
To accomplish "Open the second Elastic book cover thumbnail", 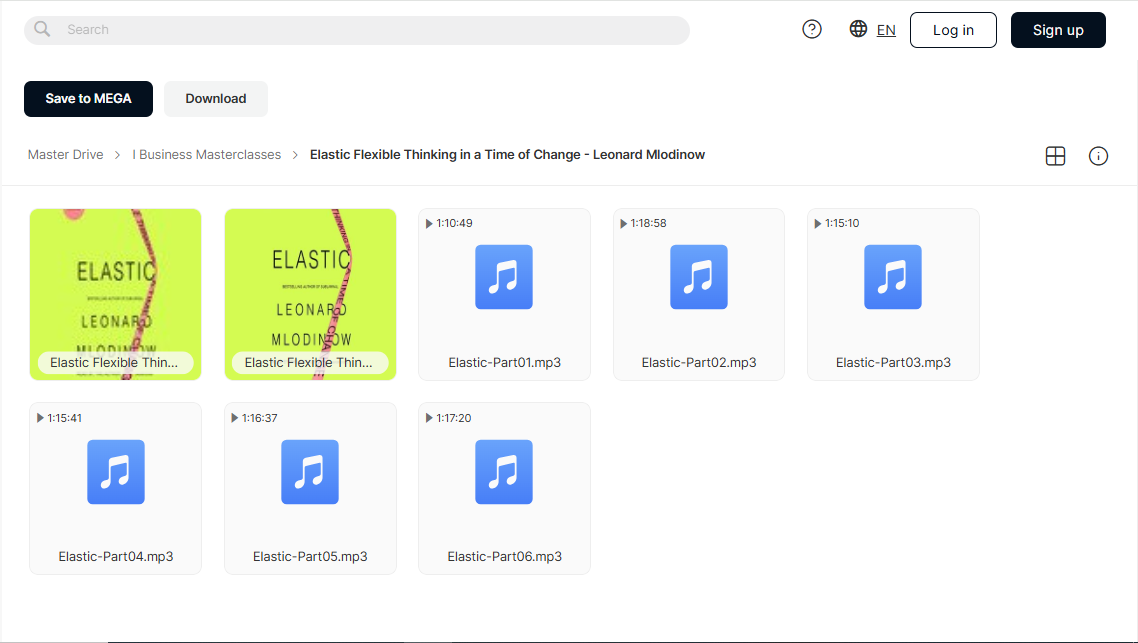I will (x=310, y=294).
